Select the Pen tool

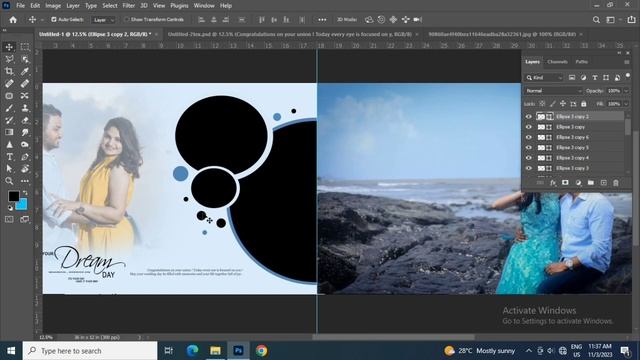[25, 157]
